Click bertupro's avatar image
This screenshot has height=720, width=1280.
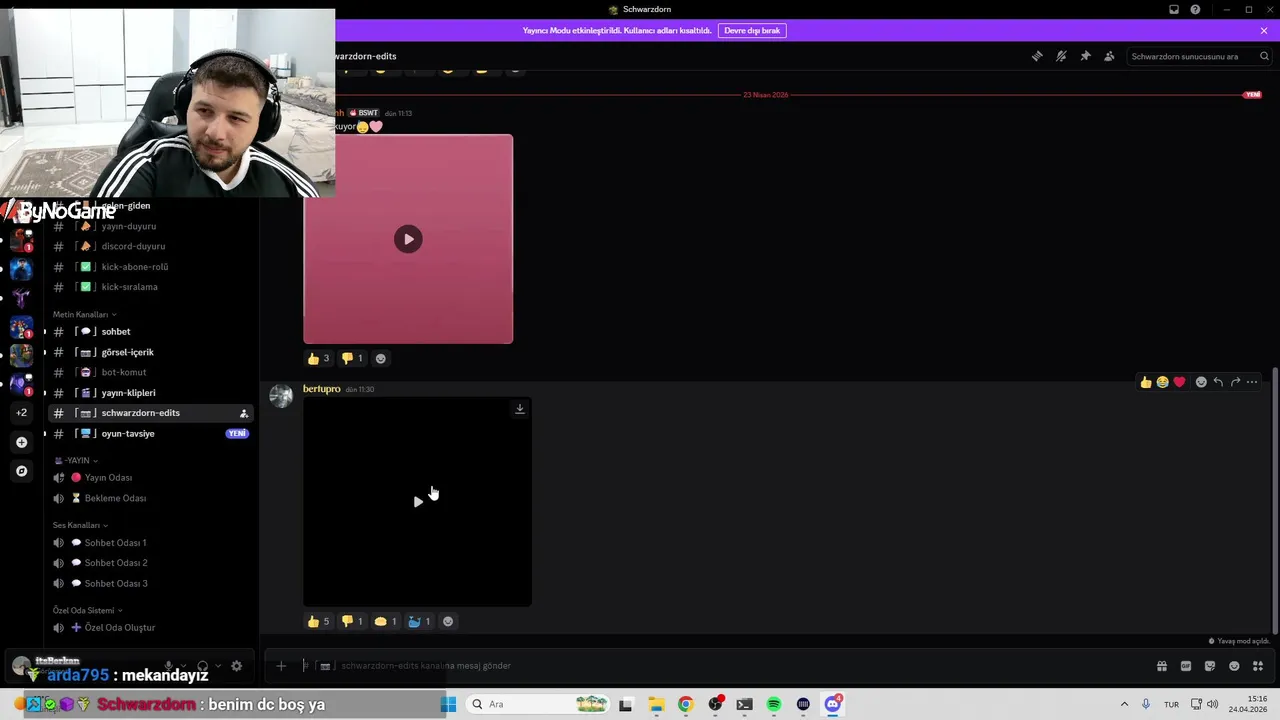281,396
